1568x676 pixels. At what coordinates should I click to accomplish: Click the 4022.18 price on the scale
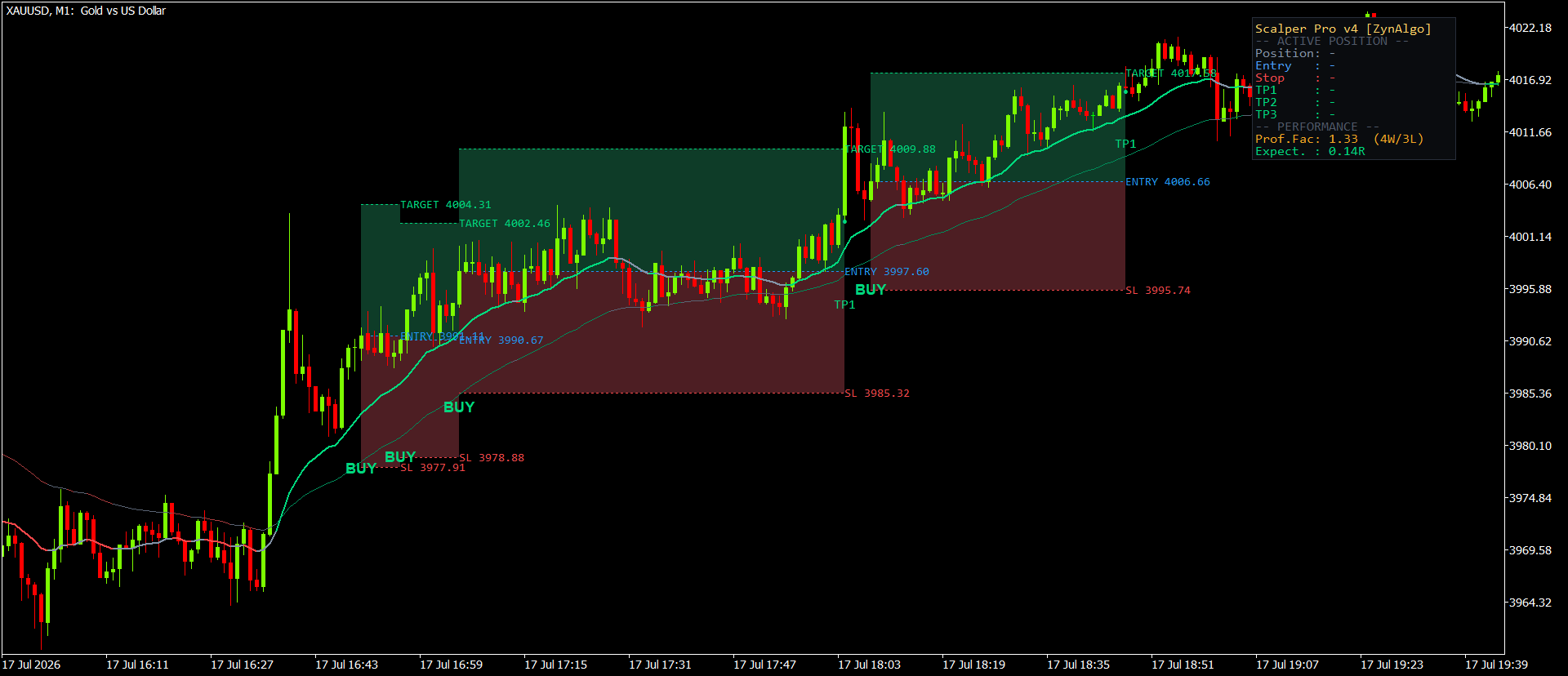click(x=1530, y=28)
